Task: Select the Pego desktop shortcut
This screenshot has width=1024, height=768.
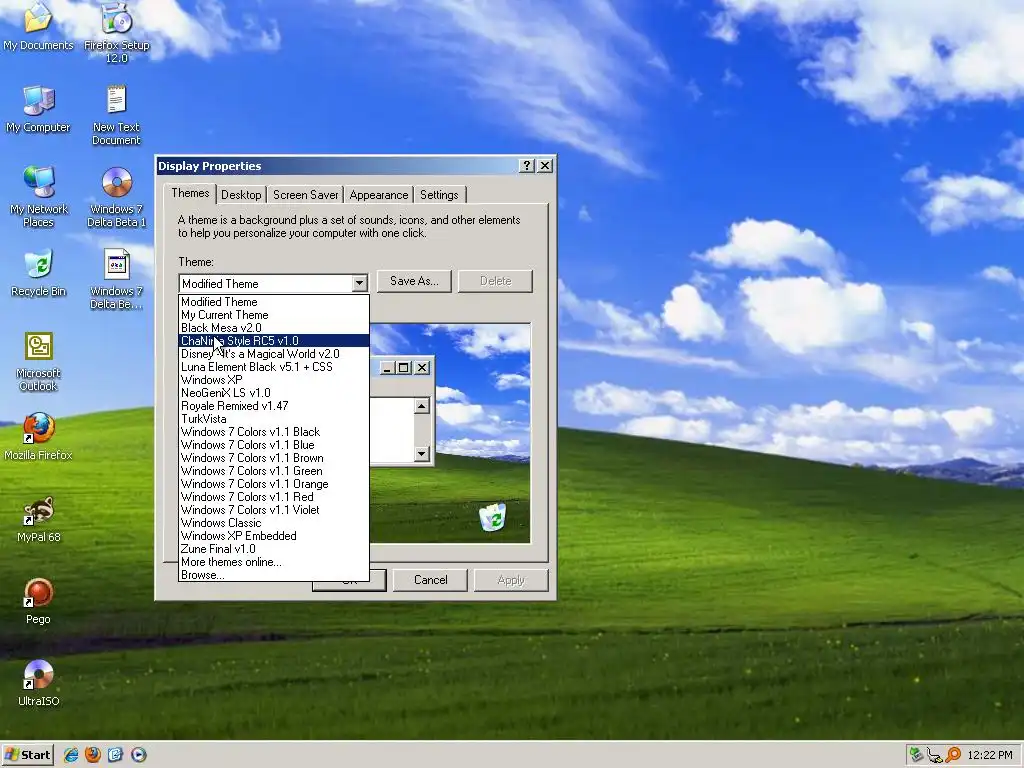Action: pyautogui.click(x=38, y=601)
